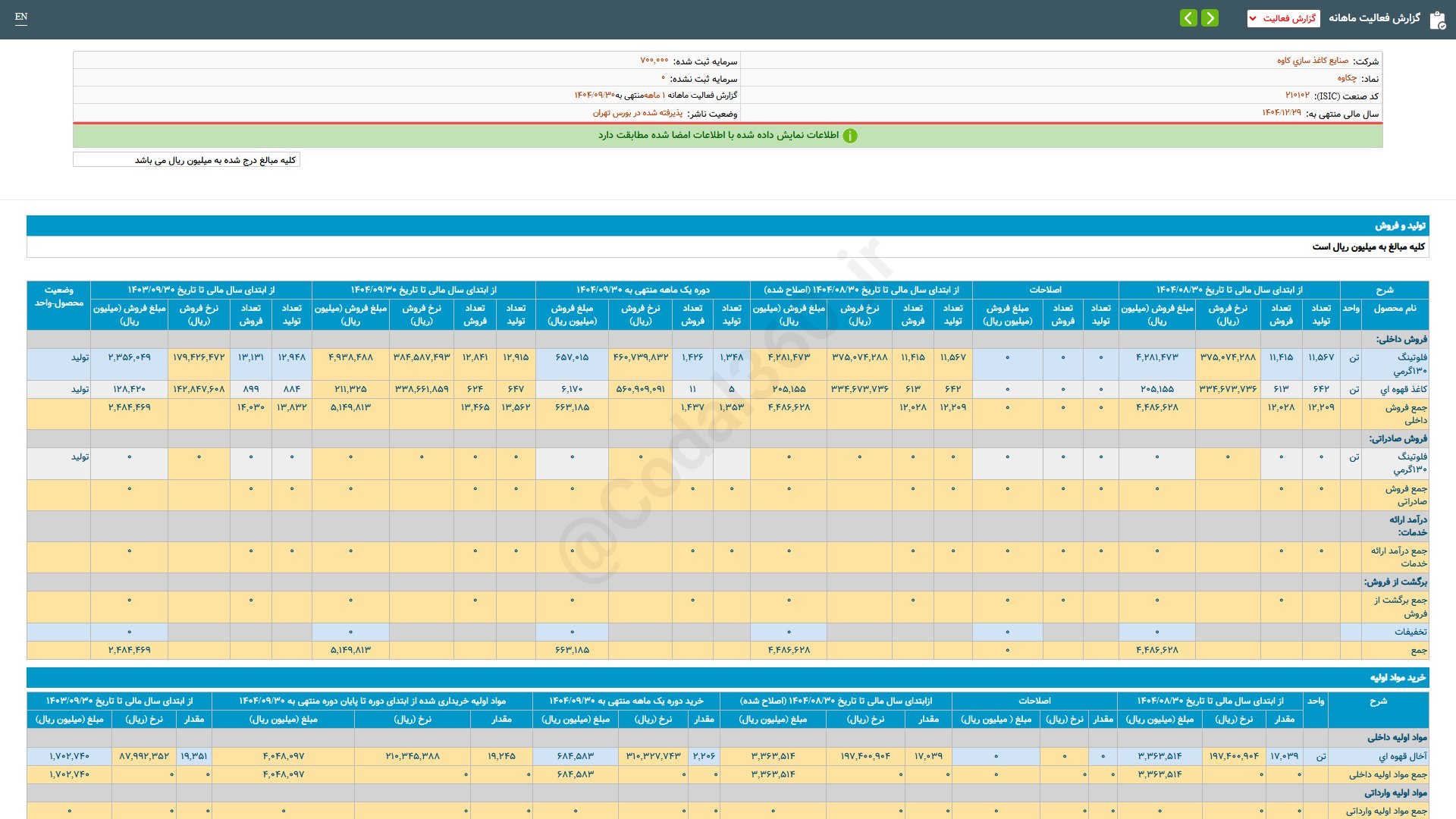Click the note about amounts in million rials

coord(215,160)
